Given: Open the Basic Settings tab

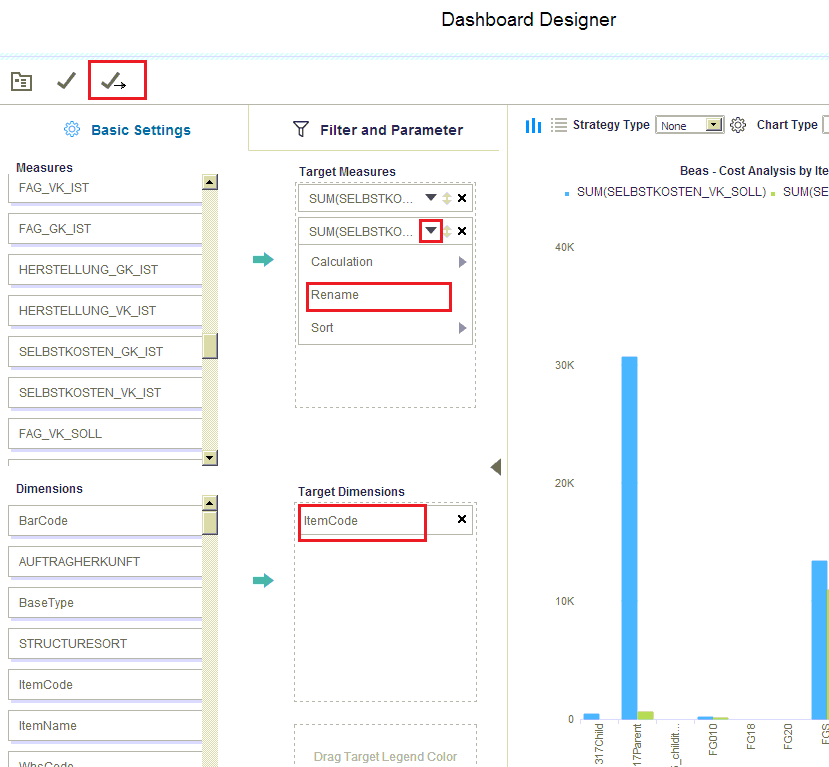Looking at the screenshot, I should click(127, 130).
